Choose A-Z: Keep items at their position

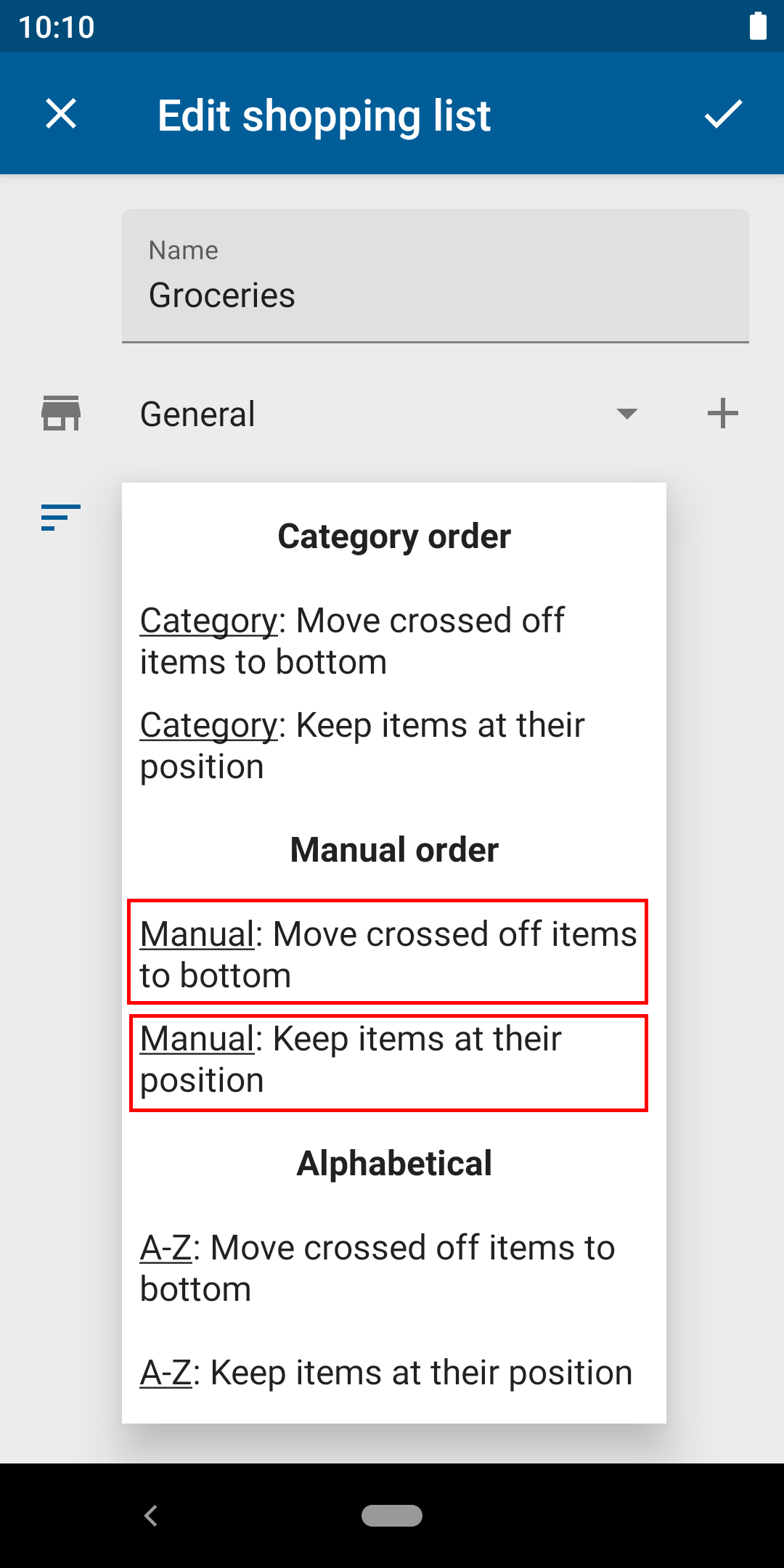coord(394,1373)
